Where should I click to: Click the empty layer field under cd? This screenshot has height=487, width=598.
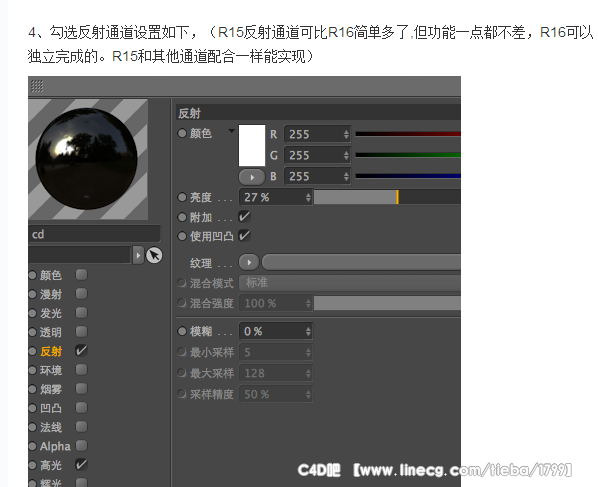click(80, 255)
